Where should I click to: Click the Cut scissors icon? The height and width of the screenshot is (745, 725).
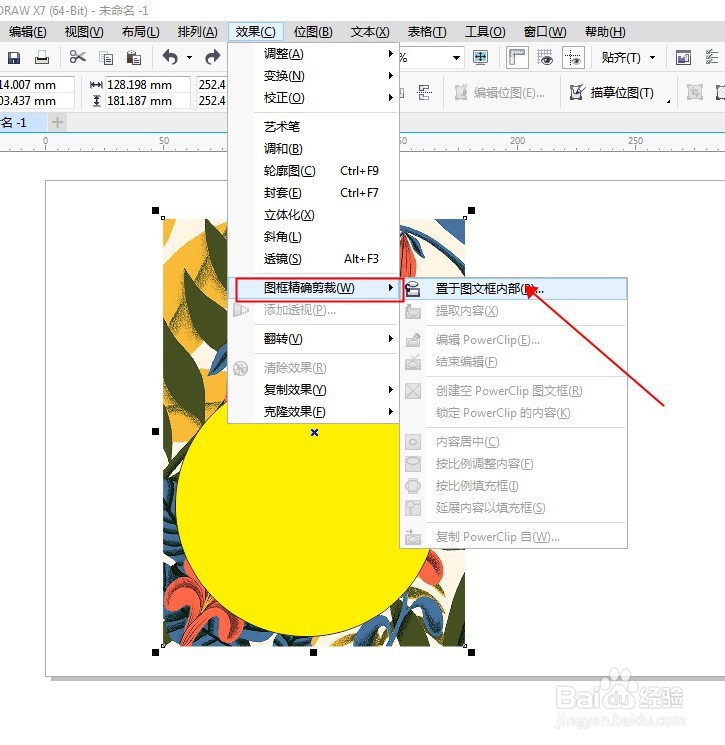click(77, 57)
